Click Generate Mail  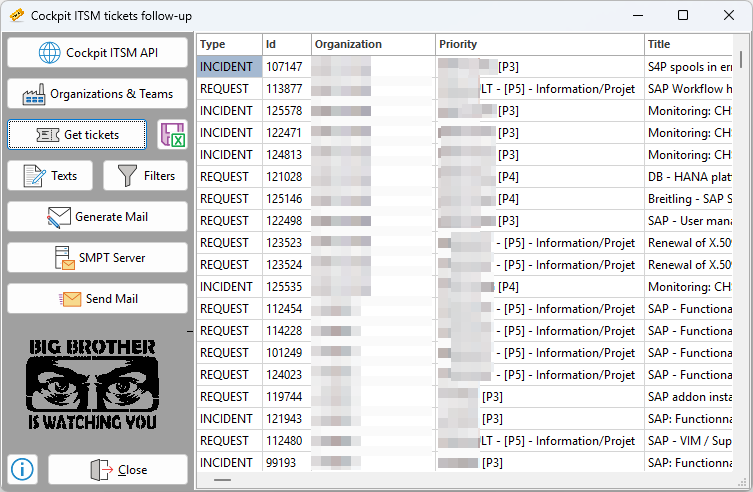(x=98, y=217)
